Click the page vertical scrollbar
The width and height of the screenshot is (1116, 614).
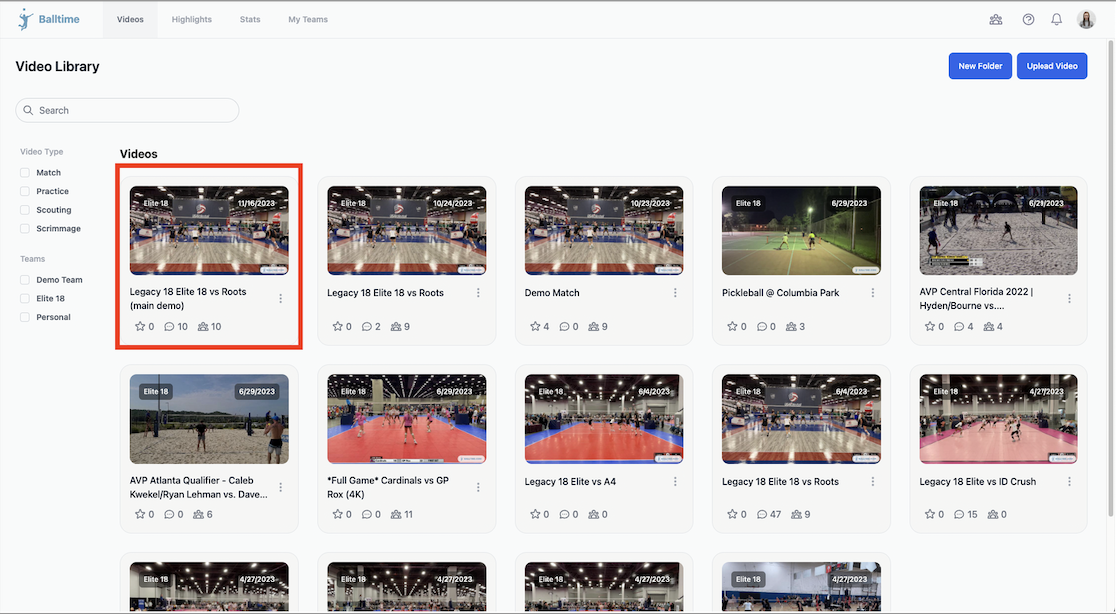click(1112, 277)
